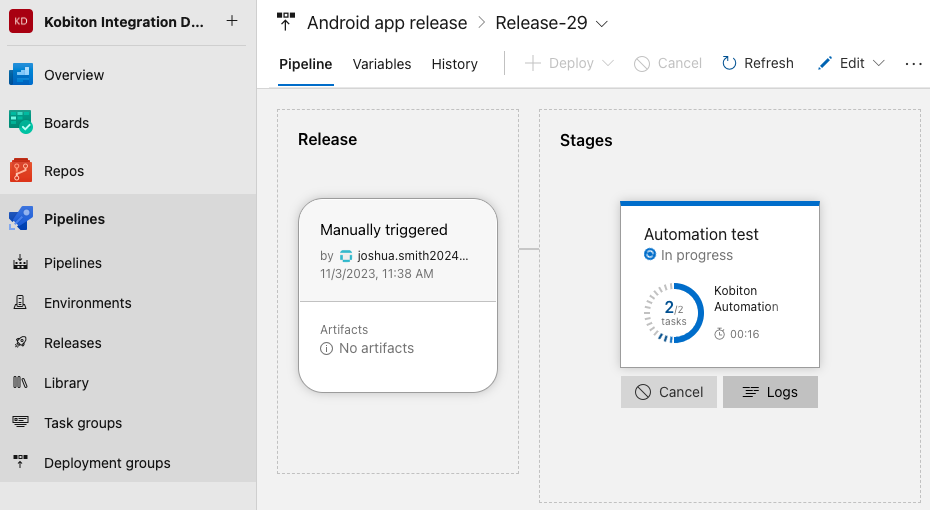Click the Manually triggered card heading
The width and height of the screenshot is (930, 510).
[384, 230]
